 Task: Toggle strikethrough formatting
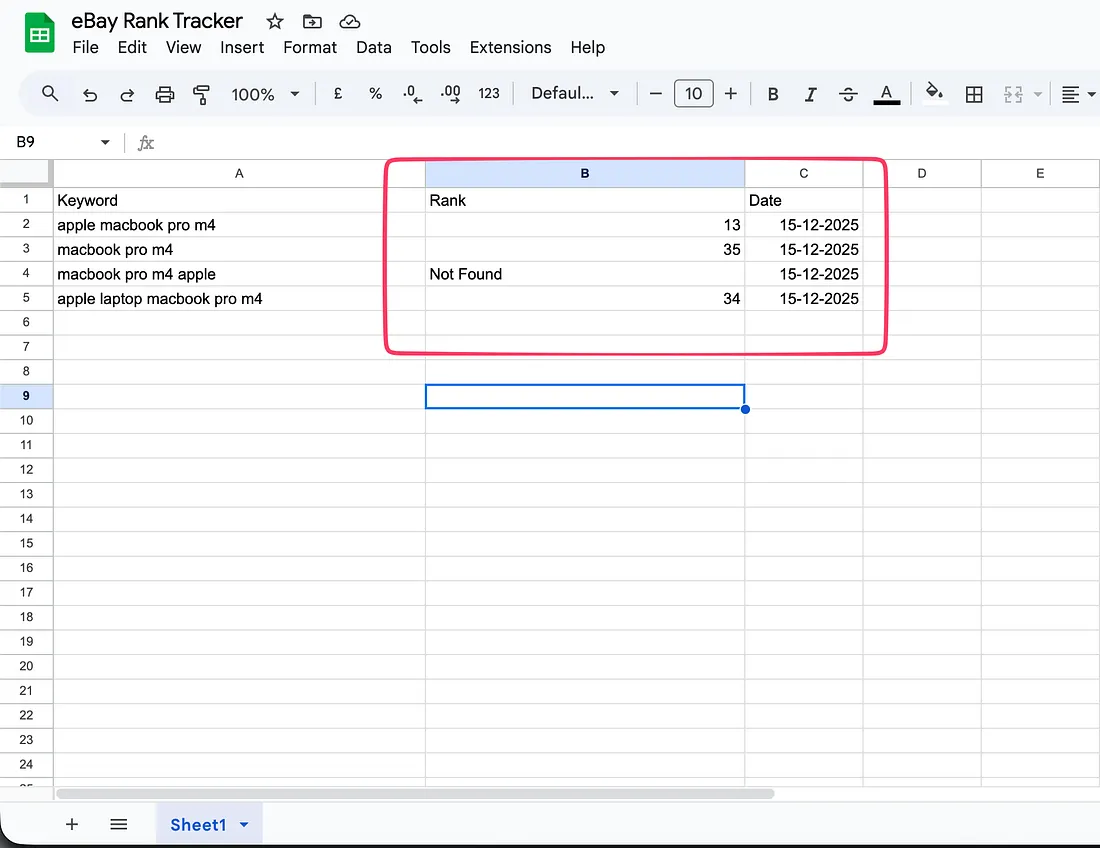coord(848,94)
